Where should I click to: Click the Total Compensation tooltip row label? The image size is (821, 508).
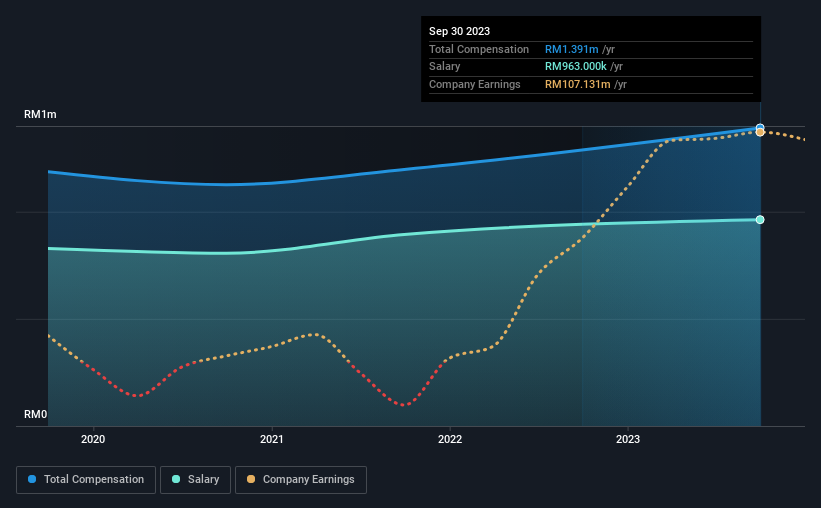(479, 49)
